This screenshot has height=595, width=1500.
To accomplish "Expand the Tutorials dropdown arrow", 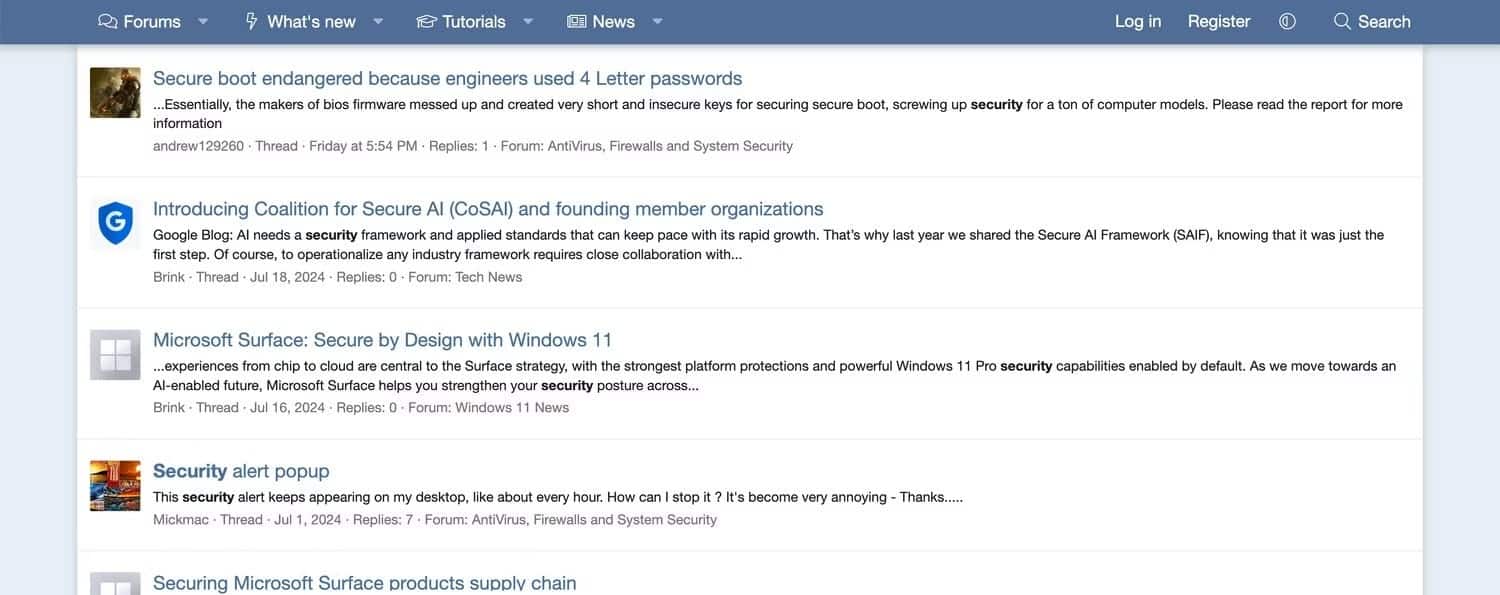I will (x=528, y=21).
